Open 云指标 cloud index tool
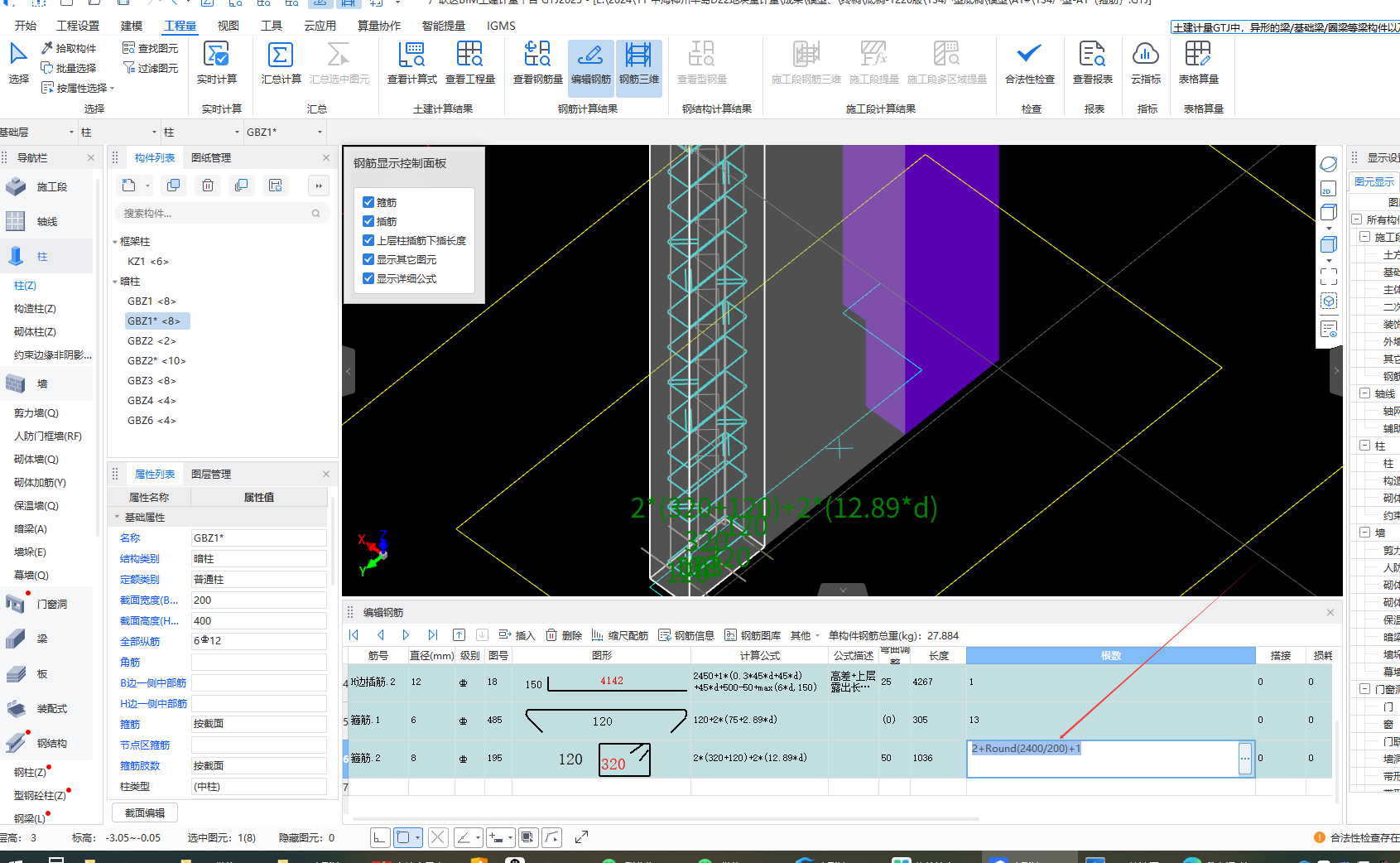Viewport: 1400px width, 863px height. [x=1146, y=64]
